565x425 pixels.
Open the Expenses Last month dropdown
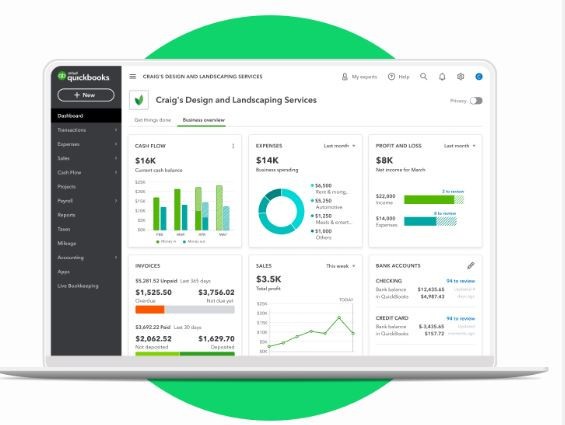[339, 146]
